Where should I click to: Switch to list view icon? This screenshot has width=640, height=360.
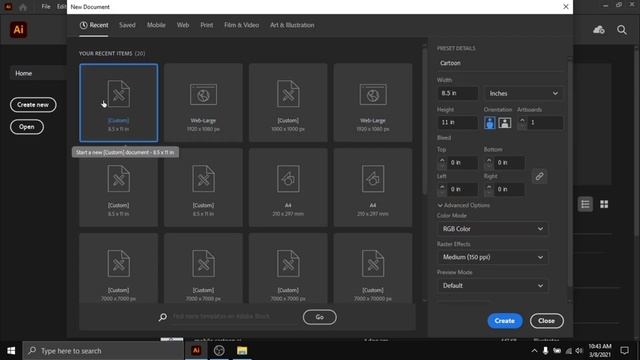pyautogui.click(x=585, y=204)
